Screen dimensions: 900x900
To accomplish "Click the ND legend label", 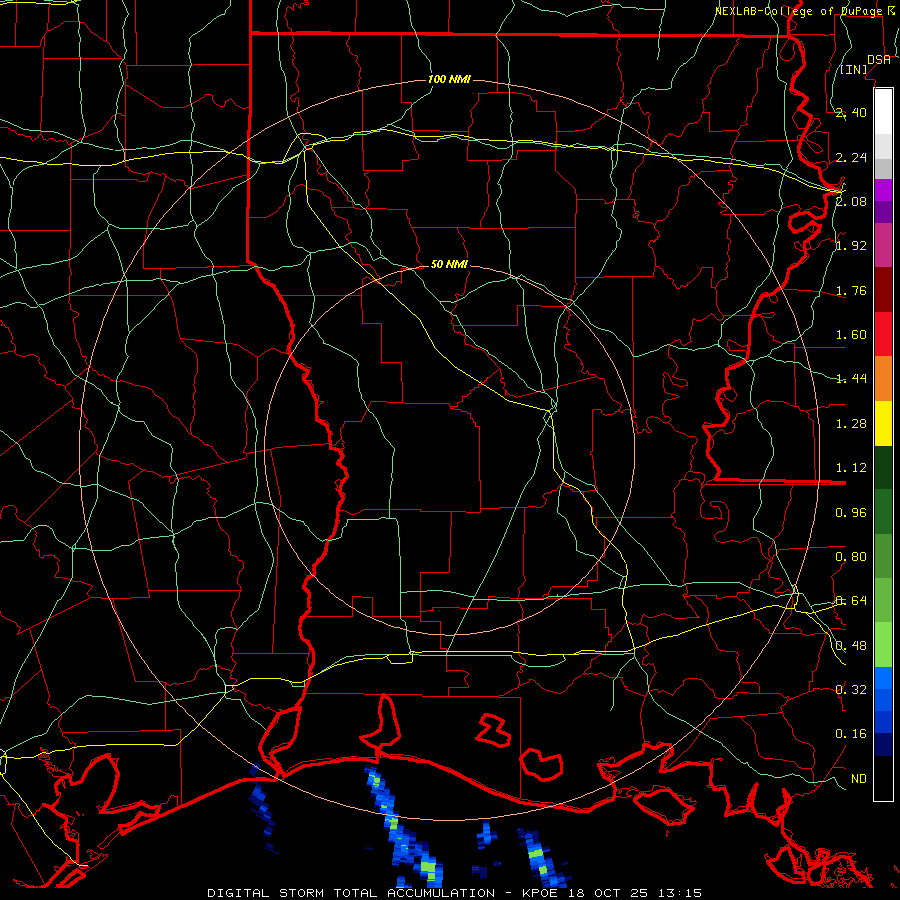I will click(x=859, y=779).
